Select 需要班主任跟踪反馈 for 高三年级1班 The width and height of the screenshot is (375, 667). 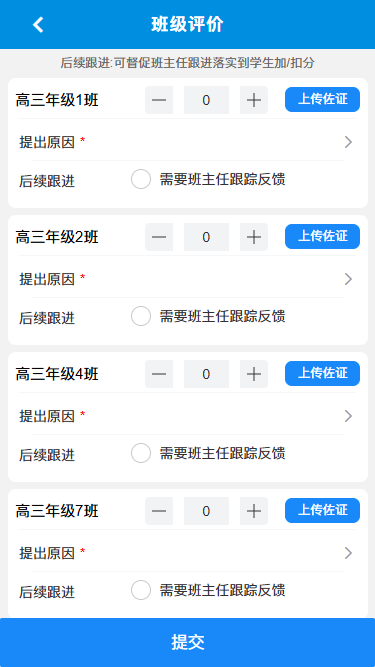pos(141,179)
